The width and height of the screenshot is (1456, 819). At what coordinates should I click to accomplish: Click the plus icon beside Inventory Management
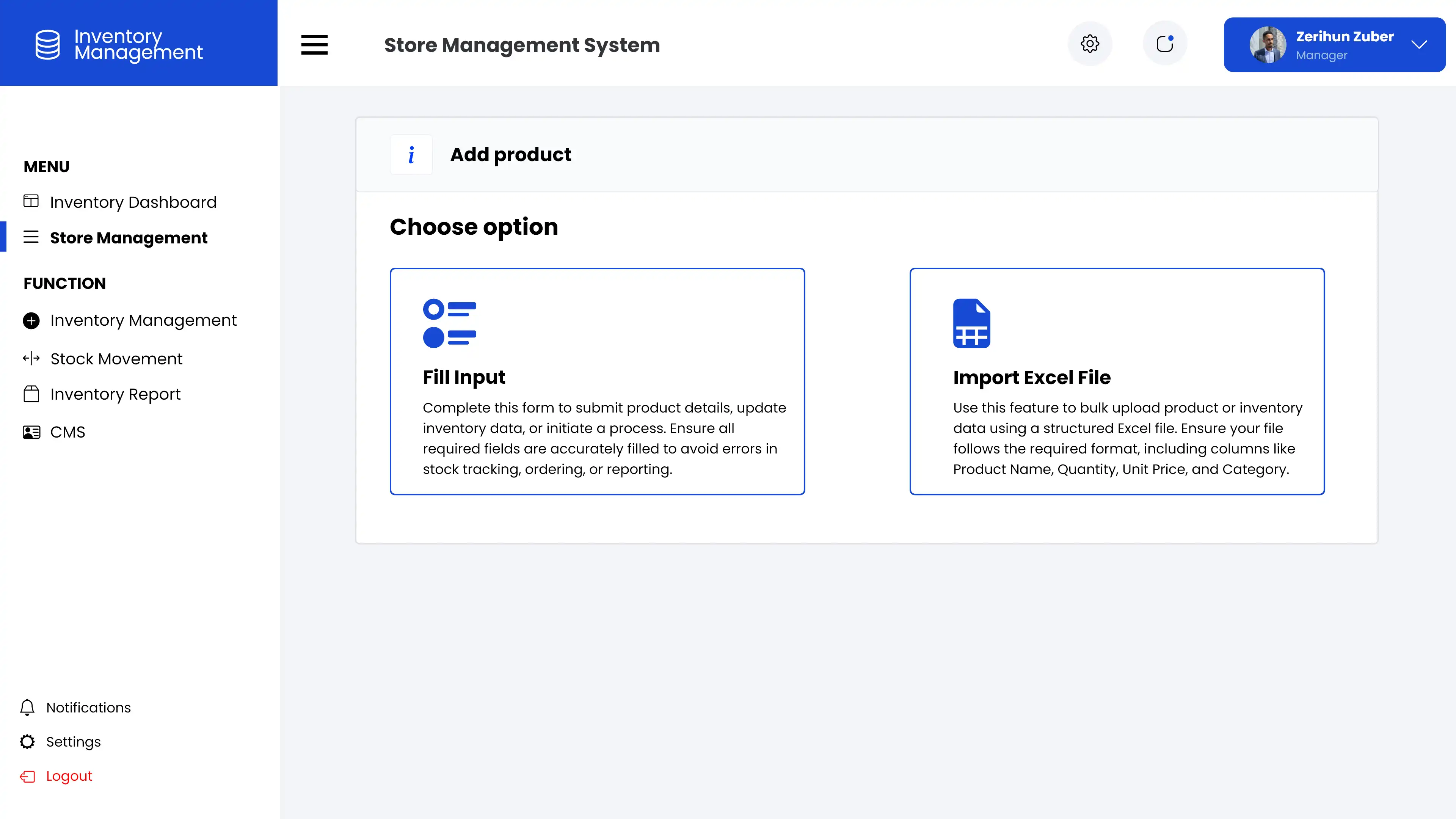[31, 320]
